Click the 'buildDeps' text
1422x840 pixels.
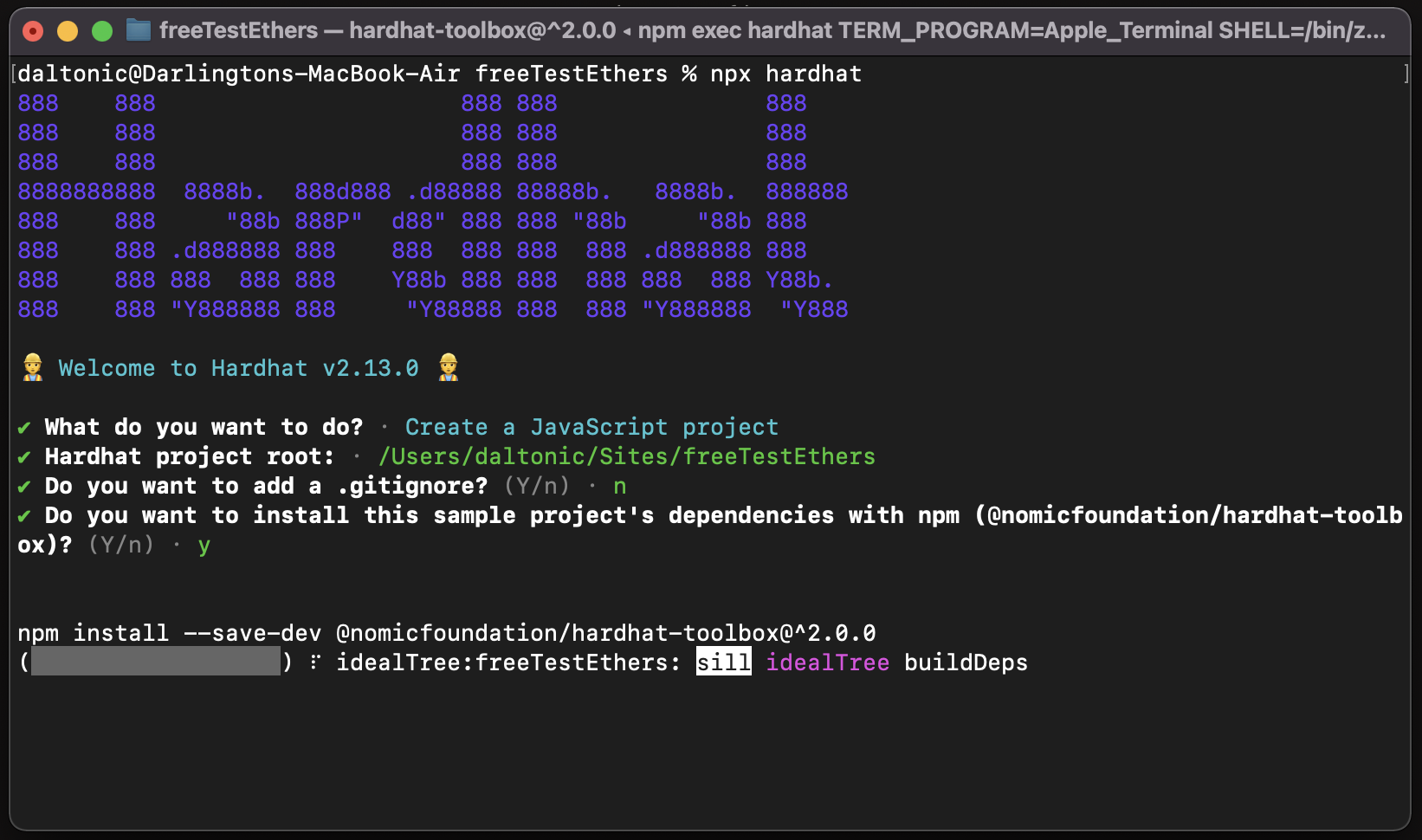[x=966, y=662]
